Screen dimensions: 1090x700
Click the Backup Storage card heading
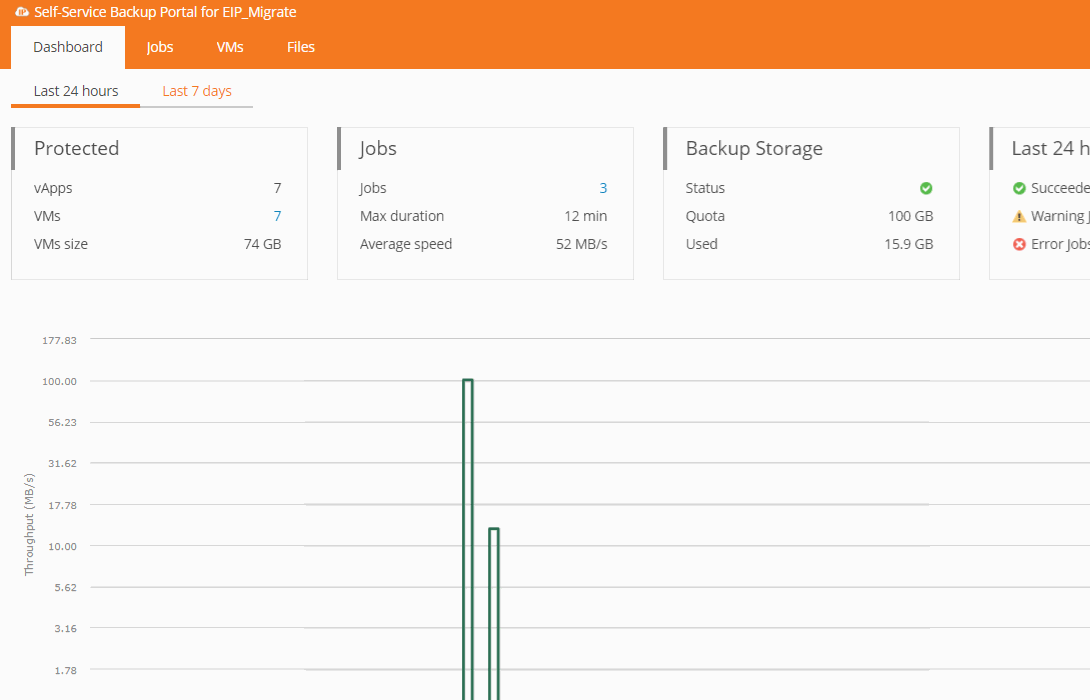click(754, 148)
